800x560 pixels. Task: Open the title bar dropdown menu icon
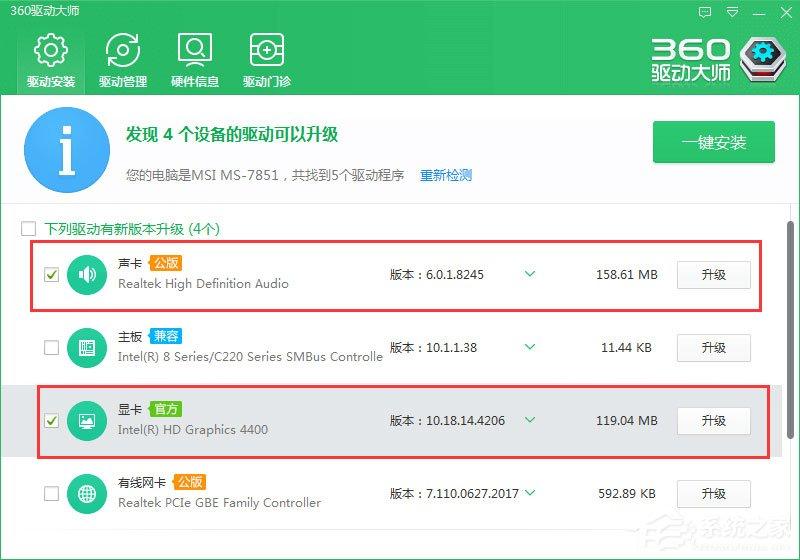[732, 12]
